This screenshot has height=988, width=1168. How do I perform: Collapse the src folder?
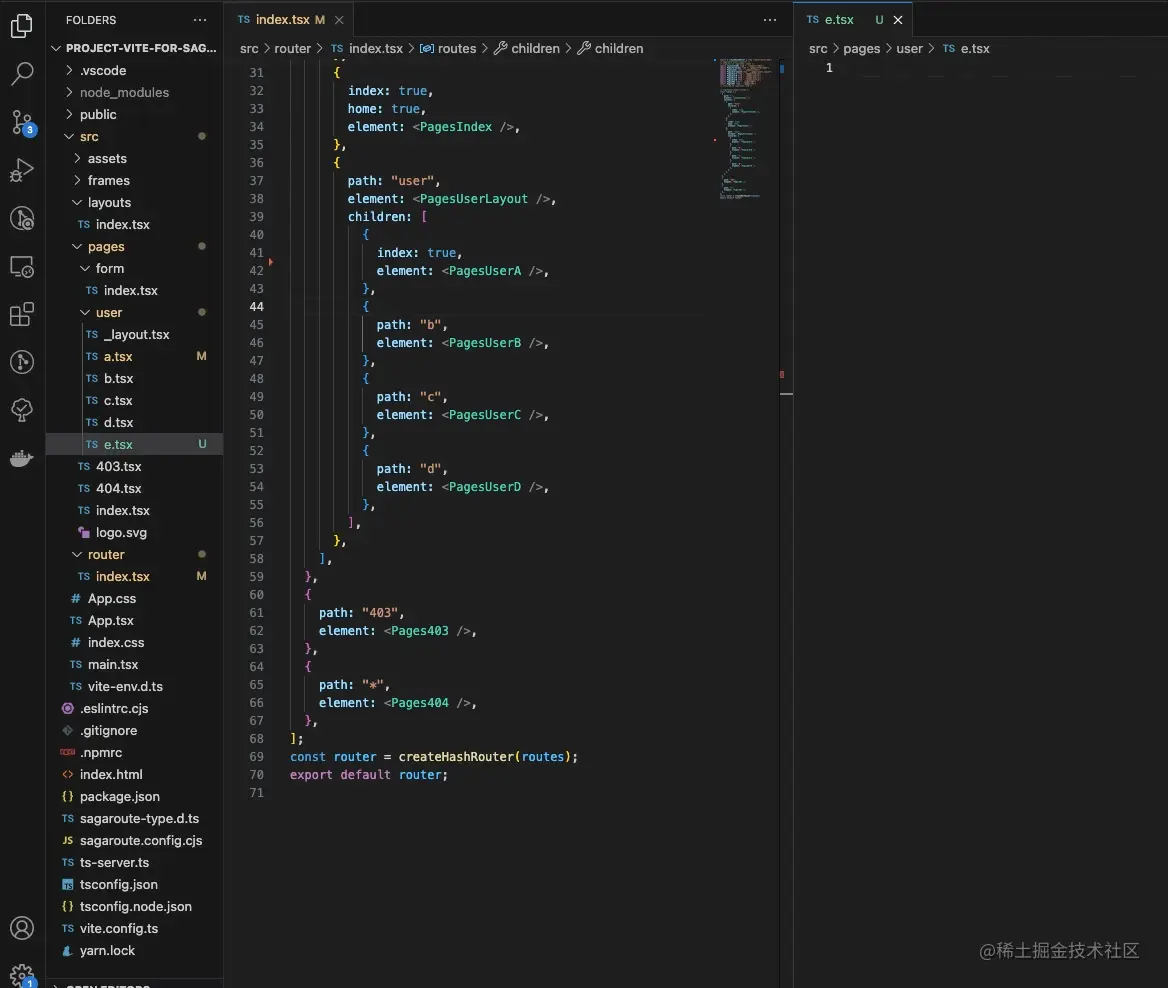(x=136, y=136)
